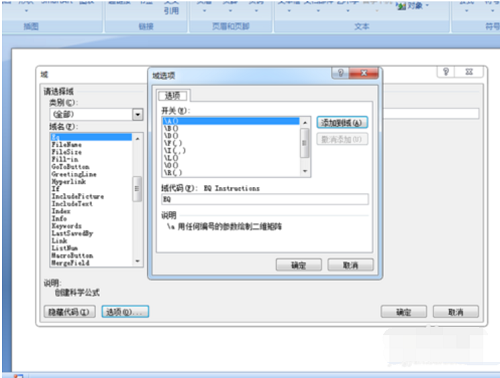The height and width of the screenshot is (378, 500).
Task: Click the 选项(O)... button in 域 dialog
Action: point(125,312)
